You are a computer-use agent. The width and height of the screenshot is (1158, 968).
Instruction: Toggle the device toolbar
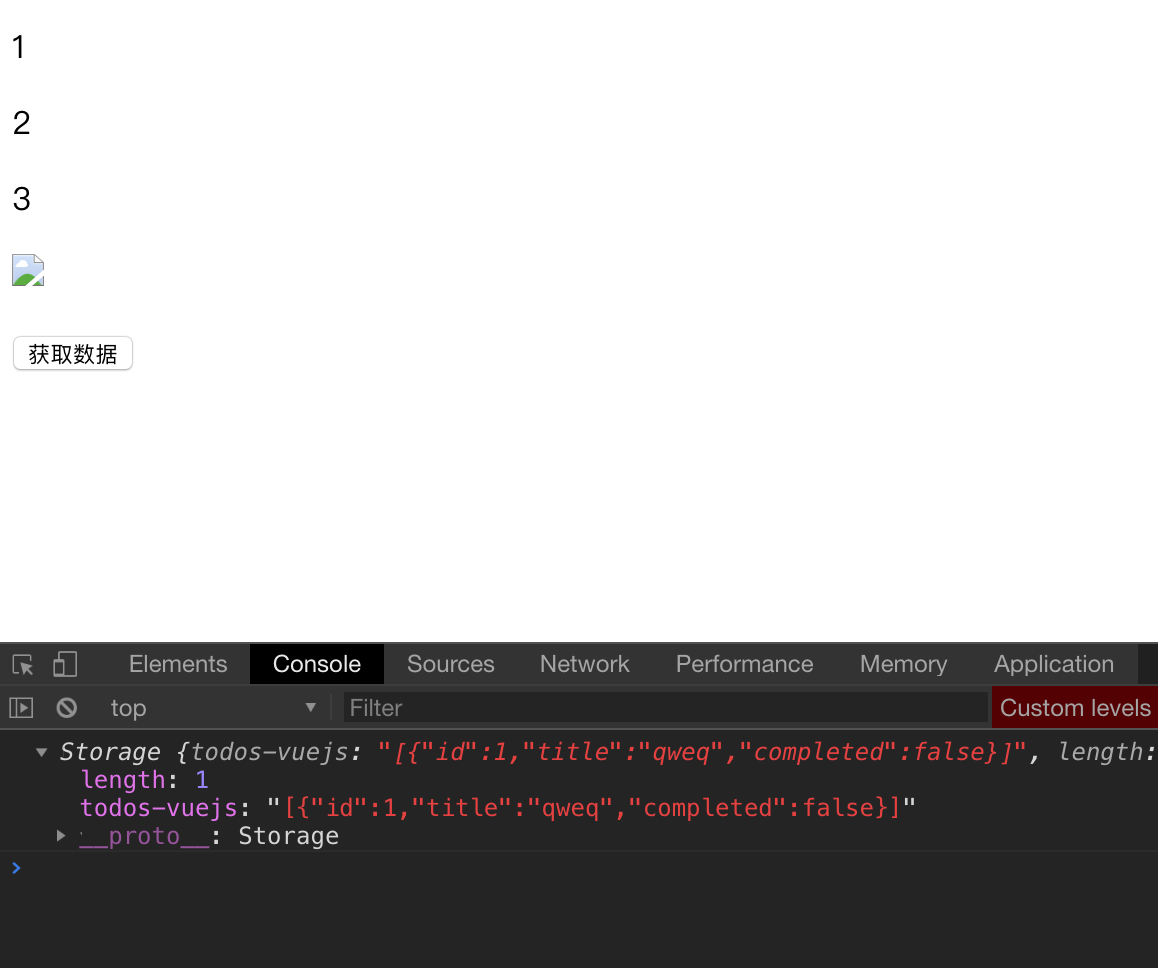[x=64, y=664]
